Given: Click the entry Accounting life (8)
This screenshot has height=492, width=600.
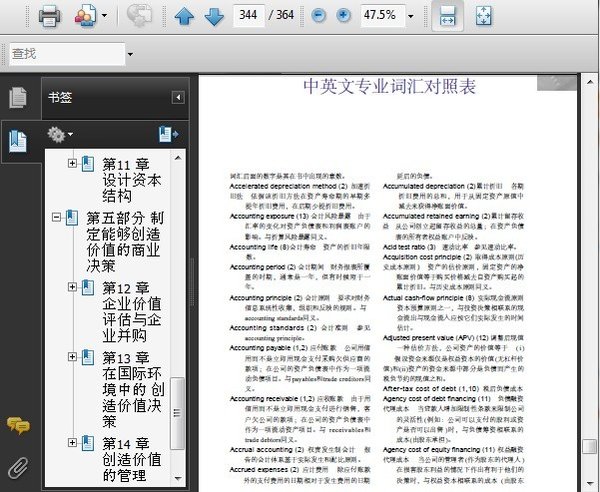Looking at the screenshot, I should pyautogui.click(x=259, y=247).
